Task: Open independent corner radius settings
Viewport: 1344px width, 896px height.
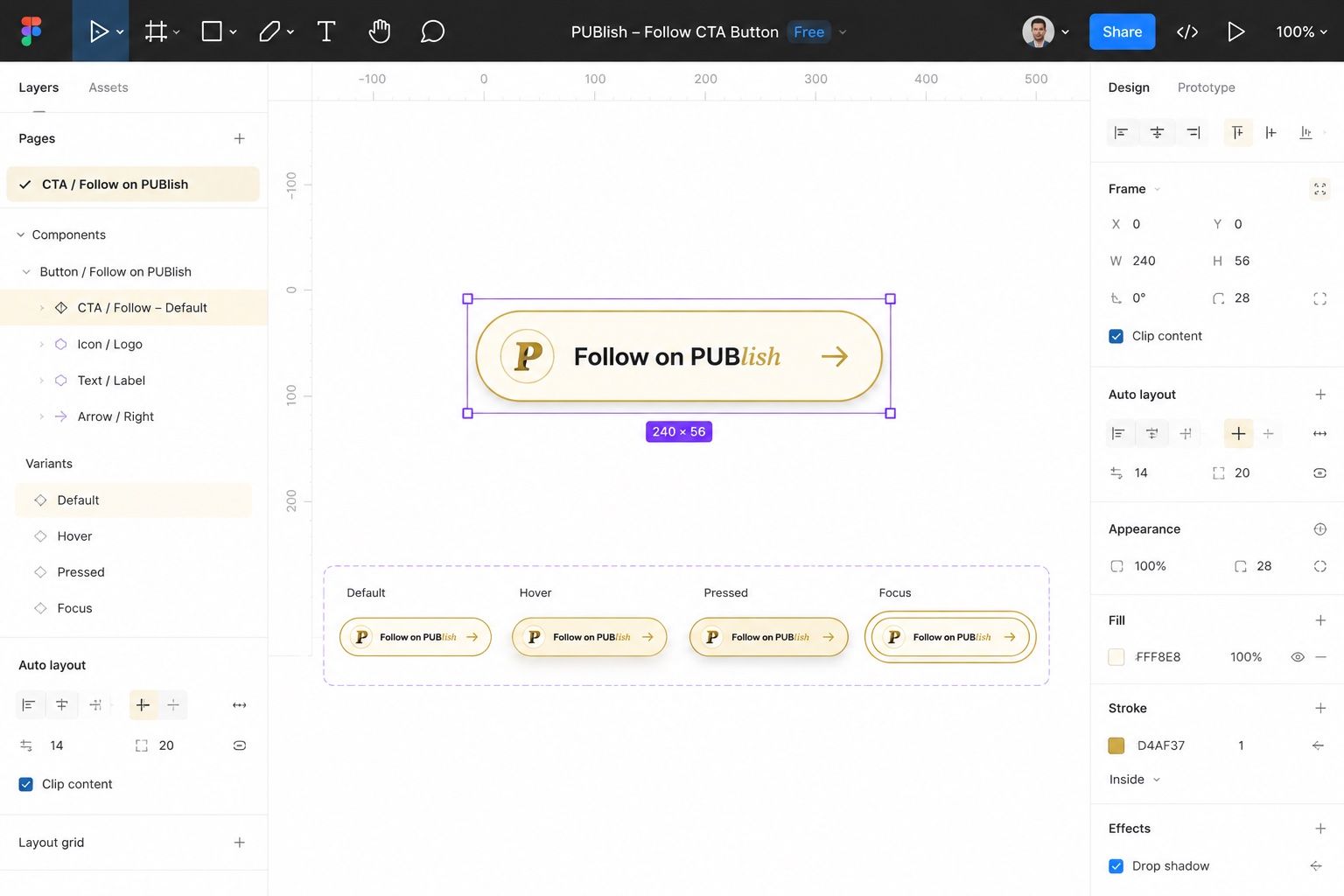Action: (1319, 298)
